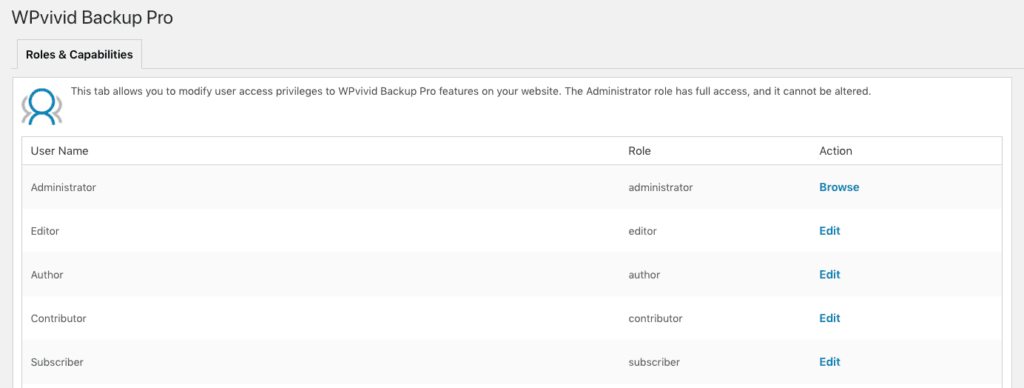
Task: Click the tab description text about access privileges
Action: [x=471, y=91]
